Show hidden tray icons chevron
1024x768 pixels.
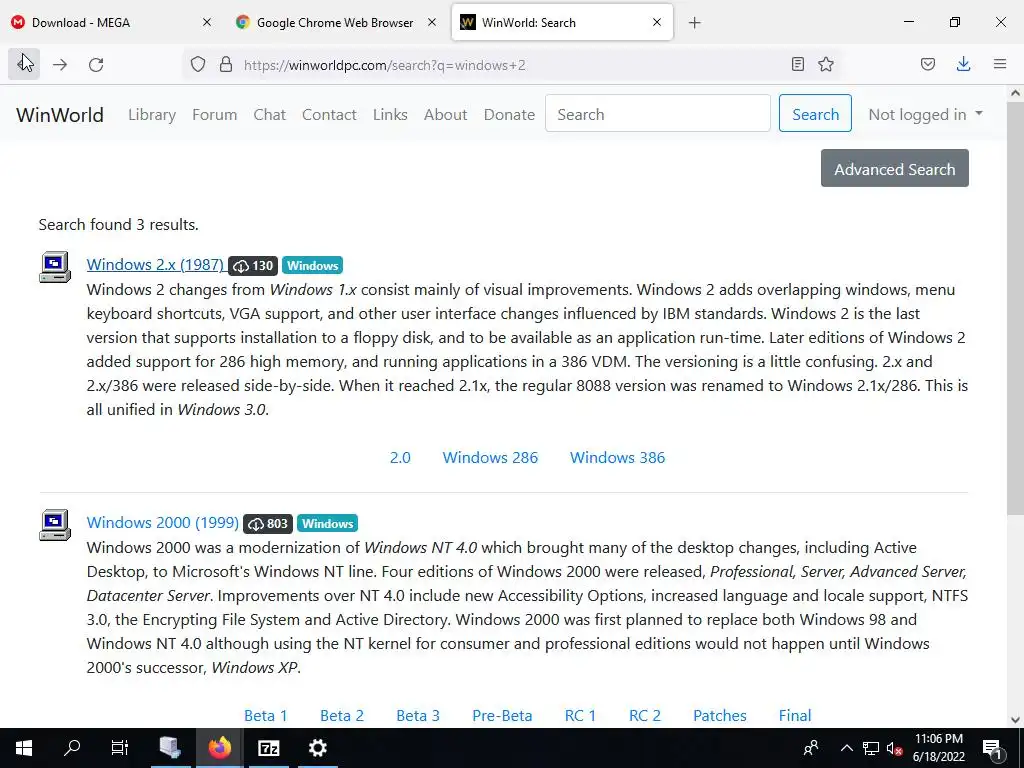(846, 748)
